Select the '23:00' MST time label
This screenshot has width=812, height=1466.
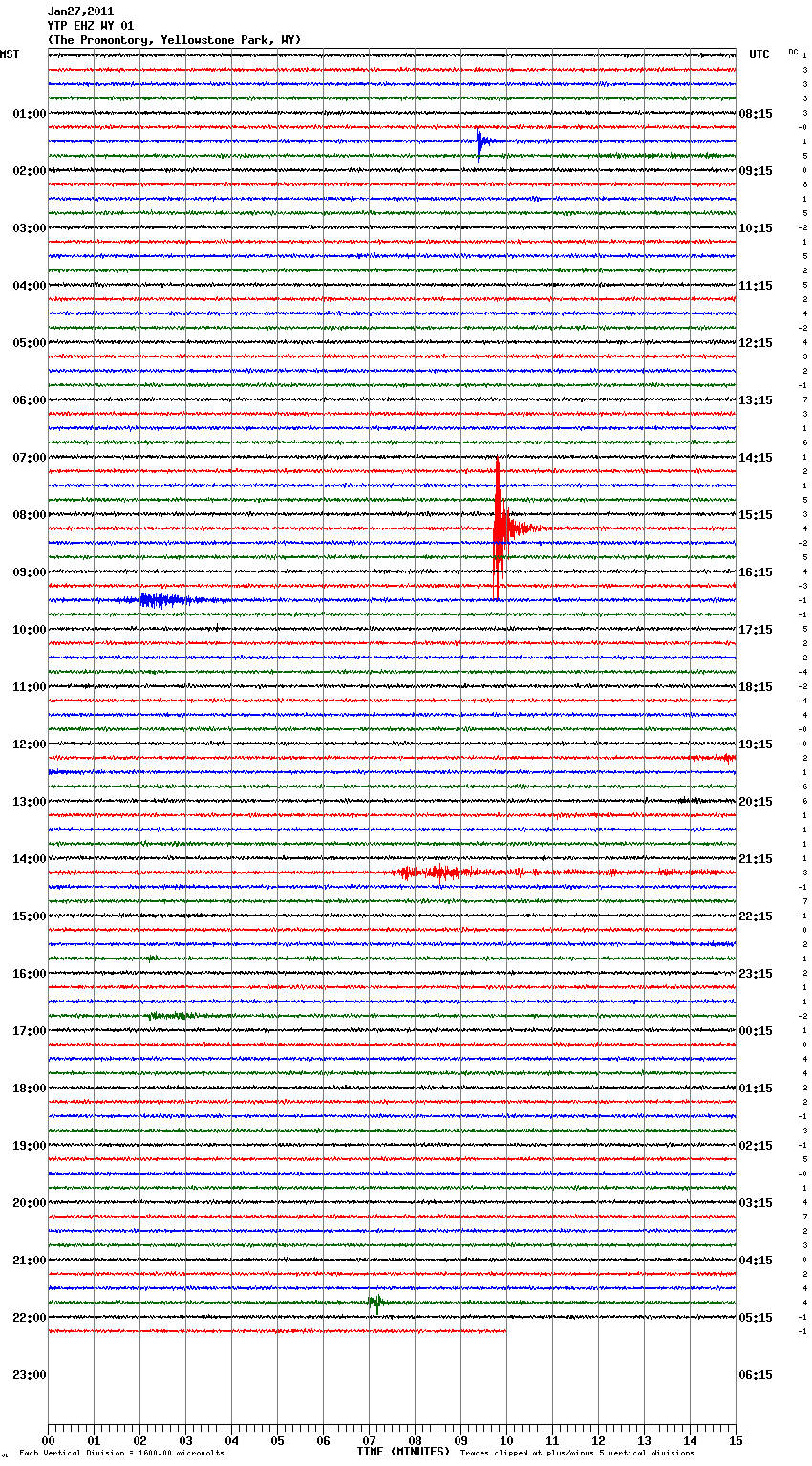pyautogui.click(x=30, y=1375)
